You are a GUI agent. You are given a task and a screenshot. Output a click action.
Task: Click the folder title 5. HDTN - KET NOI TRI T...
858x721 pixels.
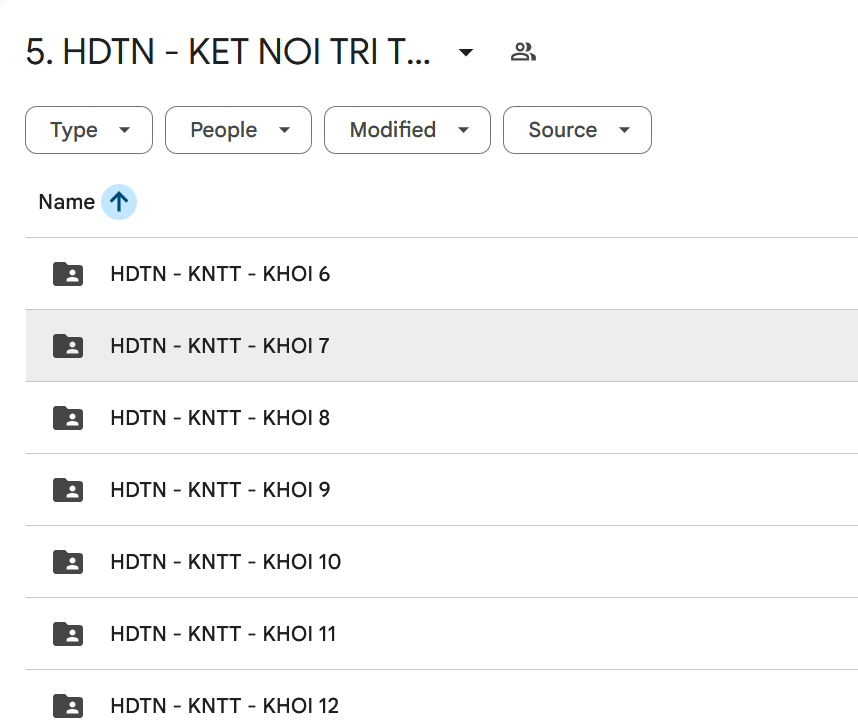pos(228,53)
